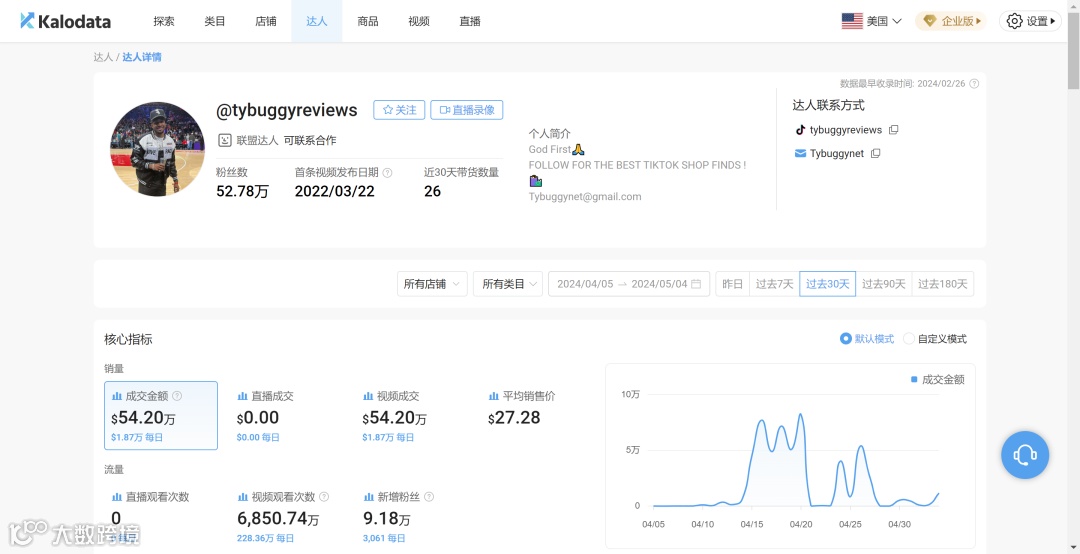1080x554 pixels.
Task: Click the 联盟达人 badge icon
Action: pyautogui.click(x=225, y=140)
